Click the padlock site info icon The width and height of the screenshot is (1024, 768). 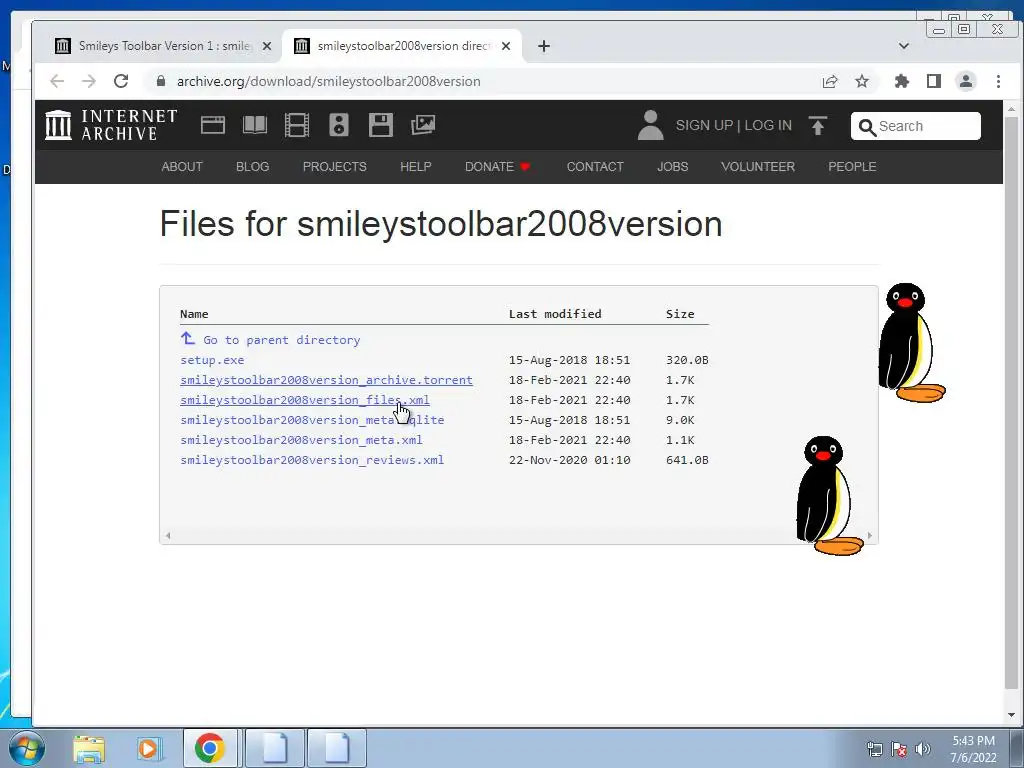pos(161,81)
